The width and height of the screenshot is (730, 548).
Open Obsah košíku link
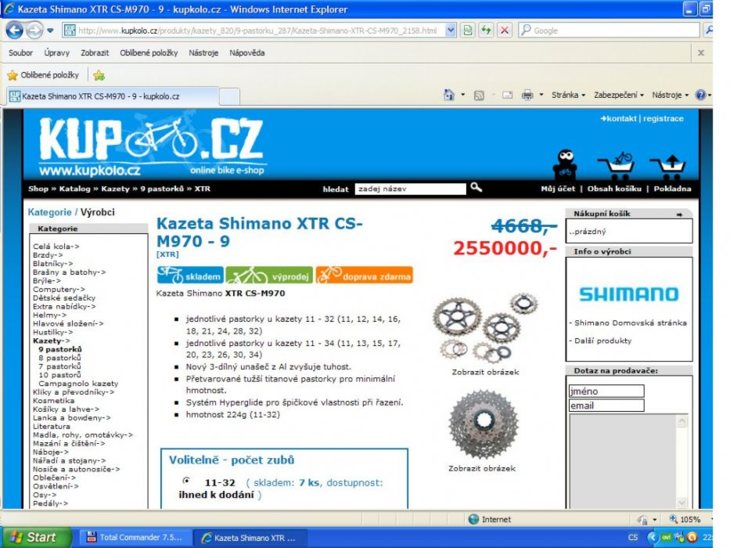614,189
